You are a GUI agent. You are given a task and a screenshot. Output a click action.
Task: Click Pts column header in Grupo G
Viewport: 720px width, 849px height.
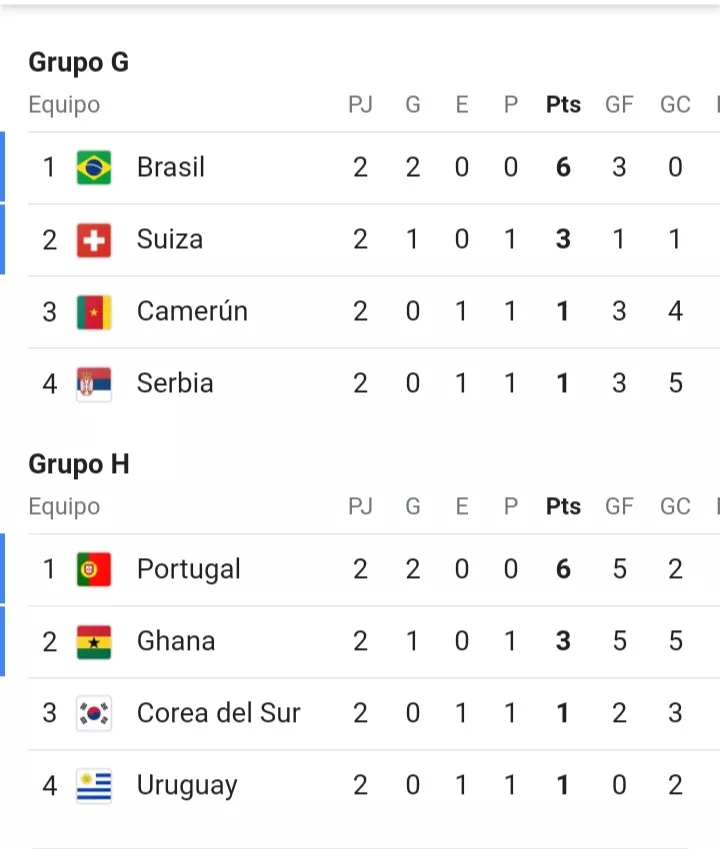pyautogui.click(x=563, y=105)
